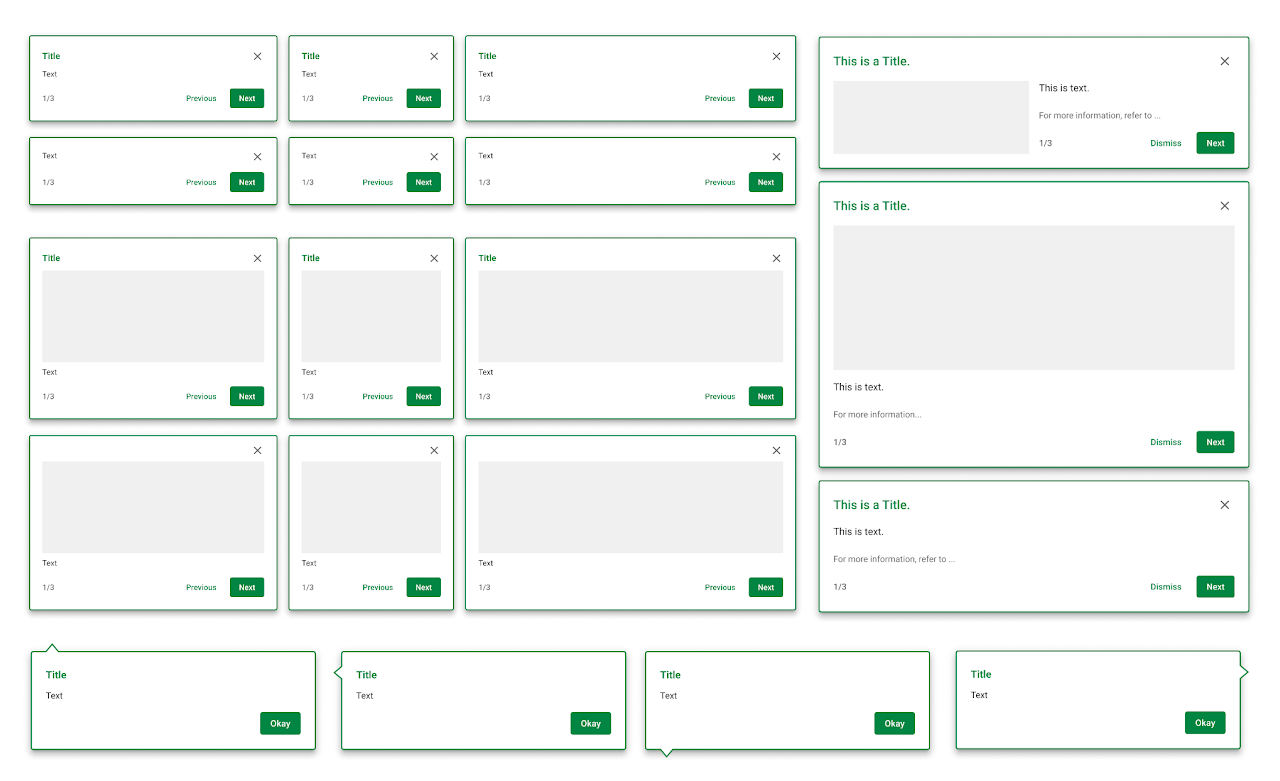Close the narrowest untitled card containing an image

(434, 450)
